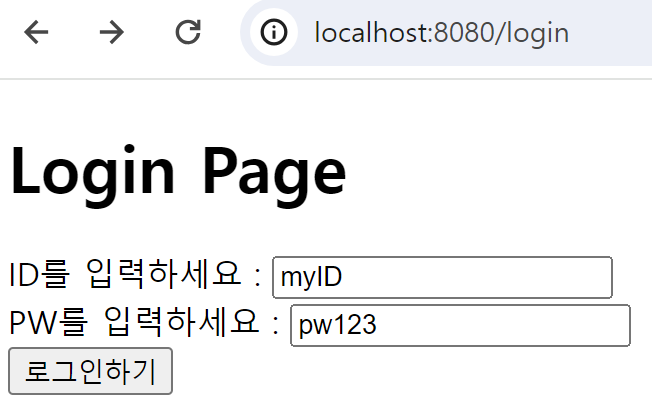Screen dimensions: 652x408
Task: Go forward with the browser forward arrow
Action: coord(111,32)
